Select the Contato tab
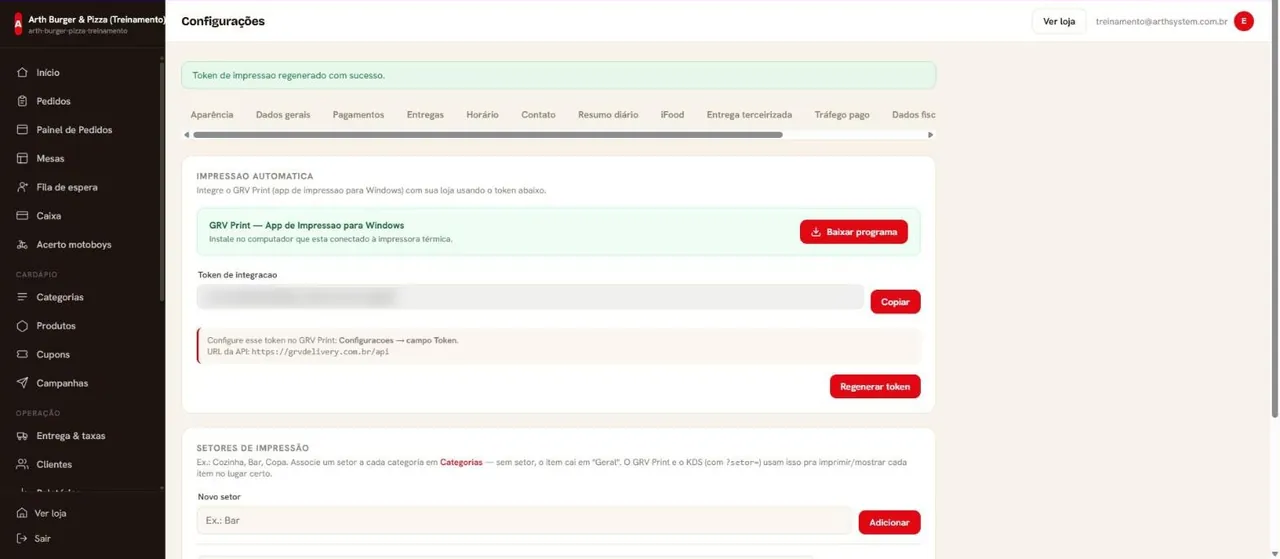The image size is (1280, 559). [538, 115]
